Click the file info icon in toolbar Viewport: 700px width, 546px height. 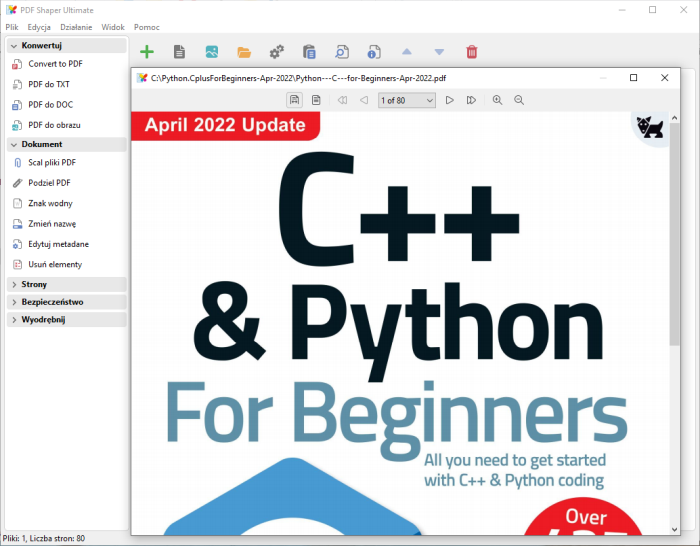tap(374, 52)
